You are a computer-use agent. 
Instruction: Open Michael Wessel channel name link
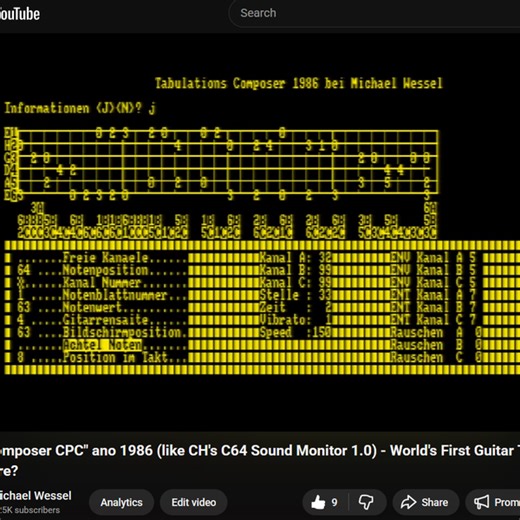pyautogui.click(x=35, y=496)
